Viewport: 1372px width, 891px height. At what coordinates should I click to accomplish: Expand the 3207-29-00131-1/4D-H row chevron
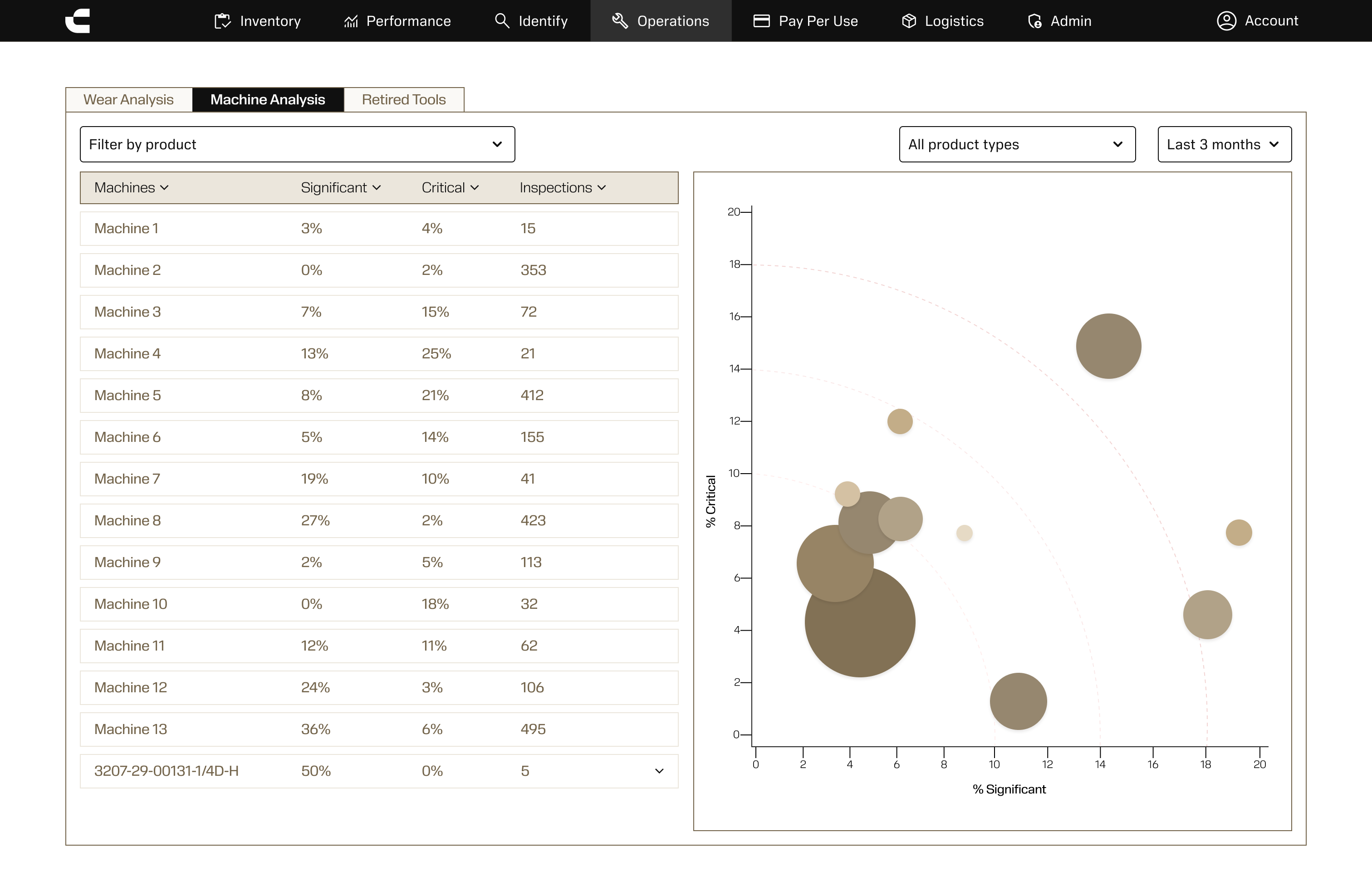660,771
